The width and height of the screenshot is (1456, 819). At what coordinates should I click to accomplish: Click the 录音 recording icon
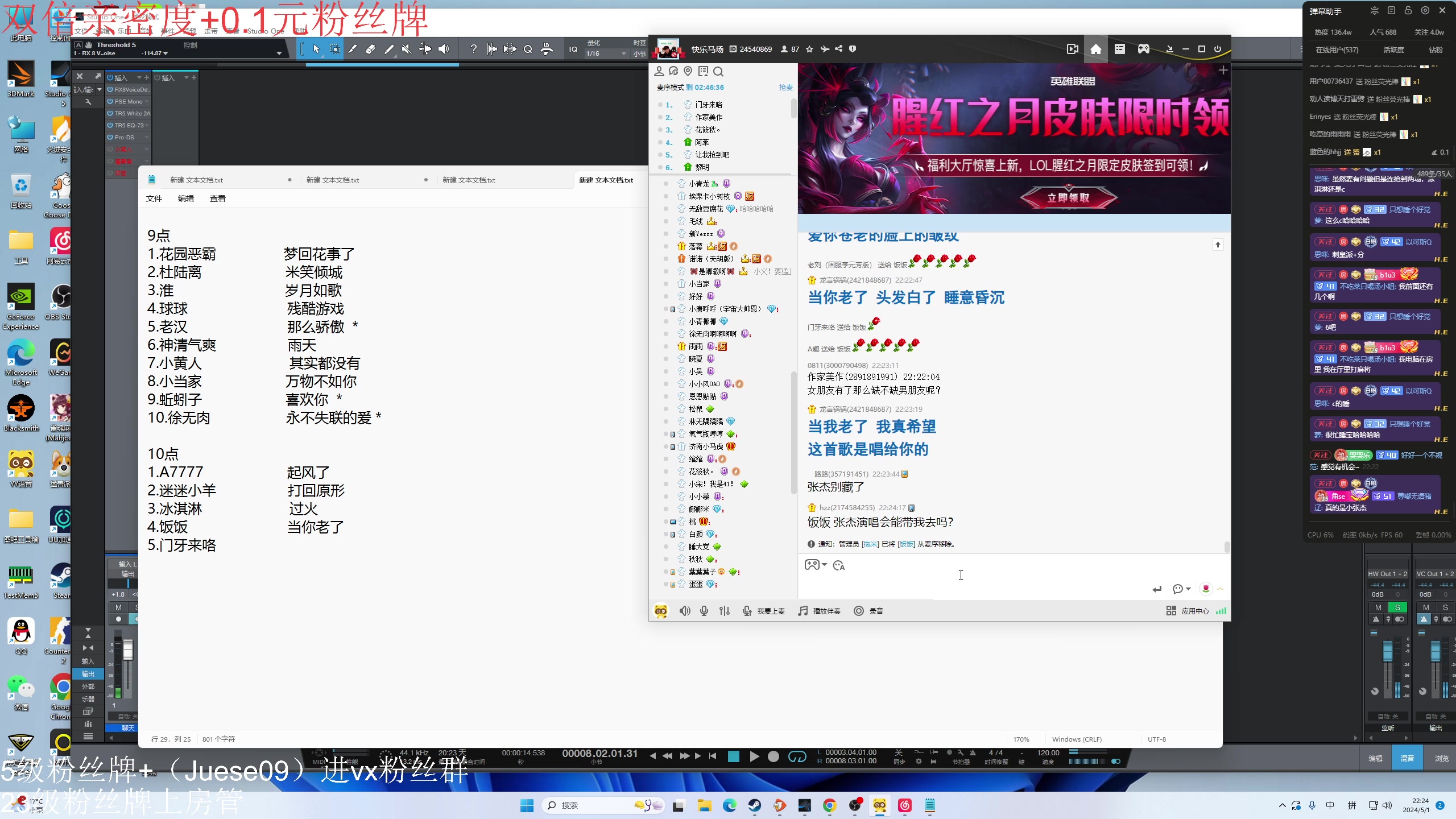(x=859, y=611)
